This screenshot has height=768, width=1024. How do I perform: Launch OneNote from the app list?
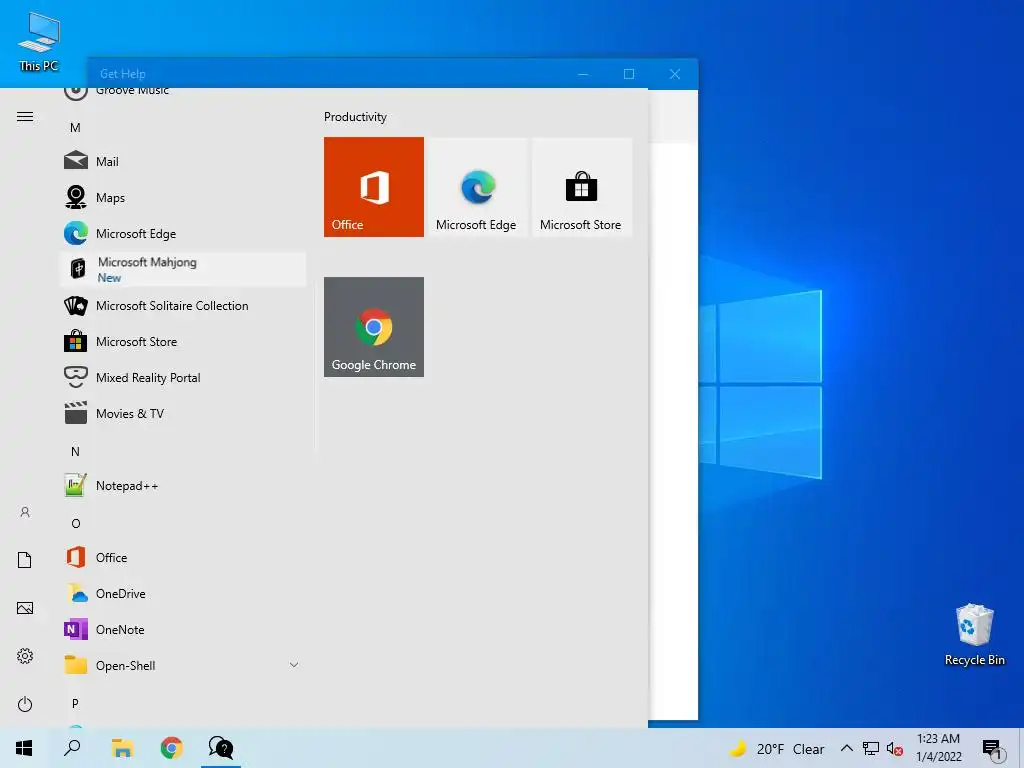(x=182, y=629)
